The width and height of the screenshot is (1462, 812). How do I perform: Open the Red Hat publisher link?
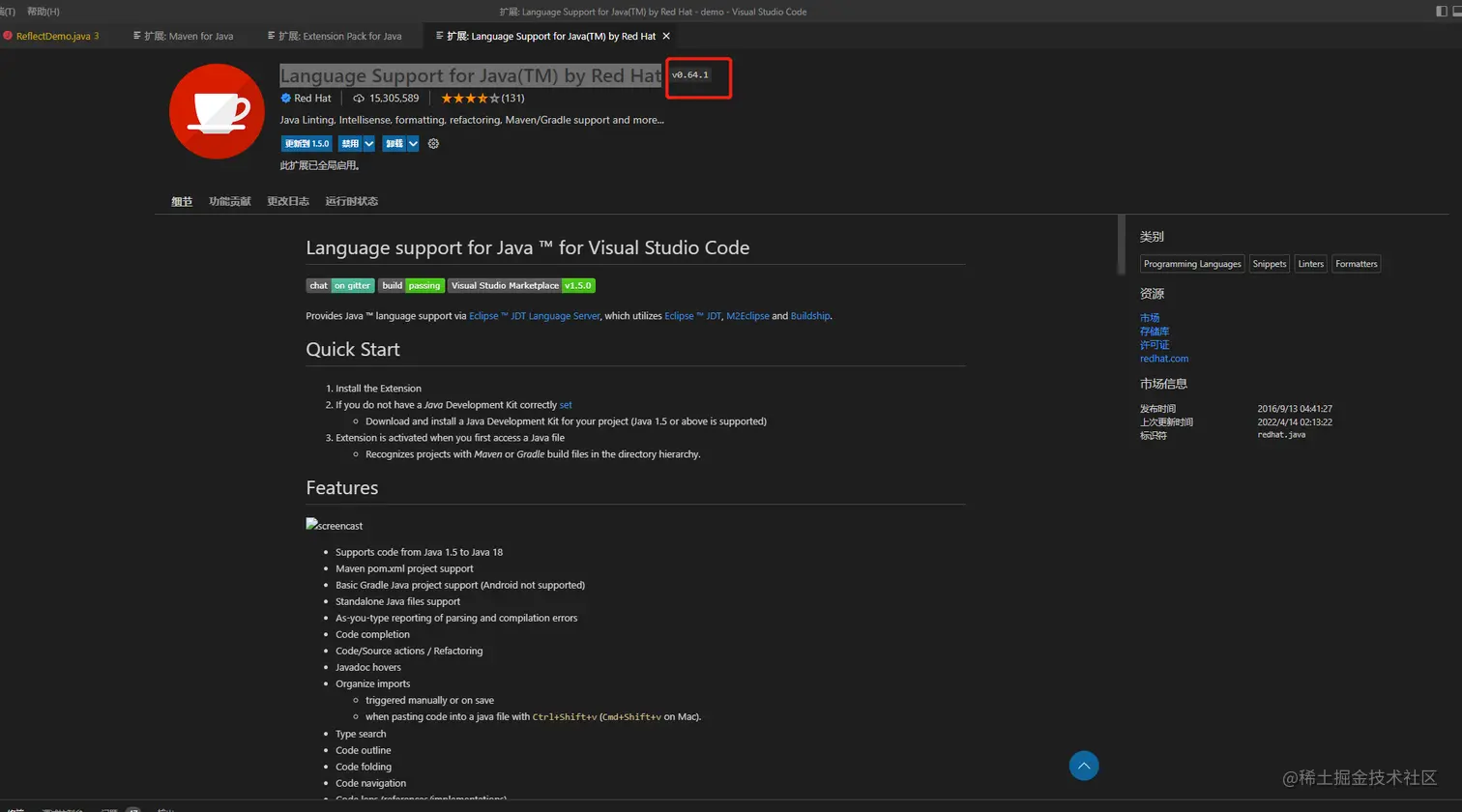[x=312, y=98]
